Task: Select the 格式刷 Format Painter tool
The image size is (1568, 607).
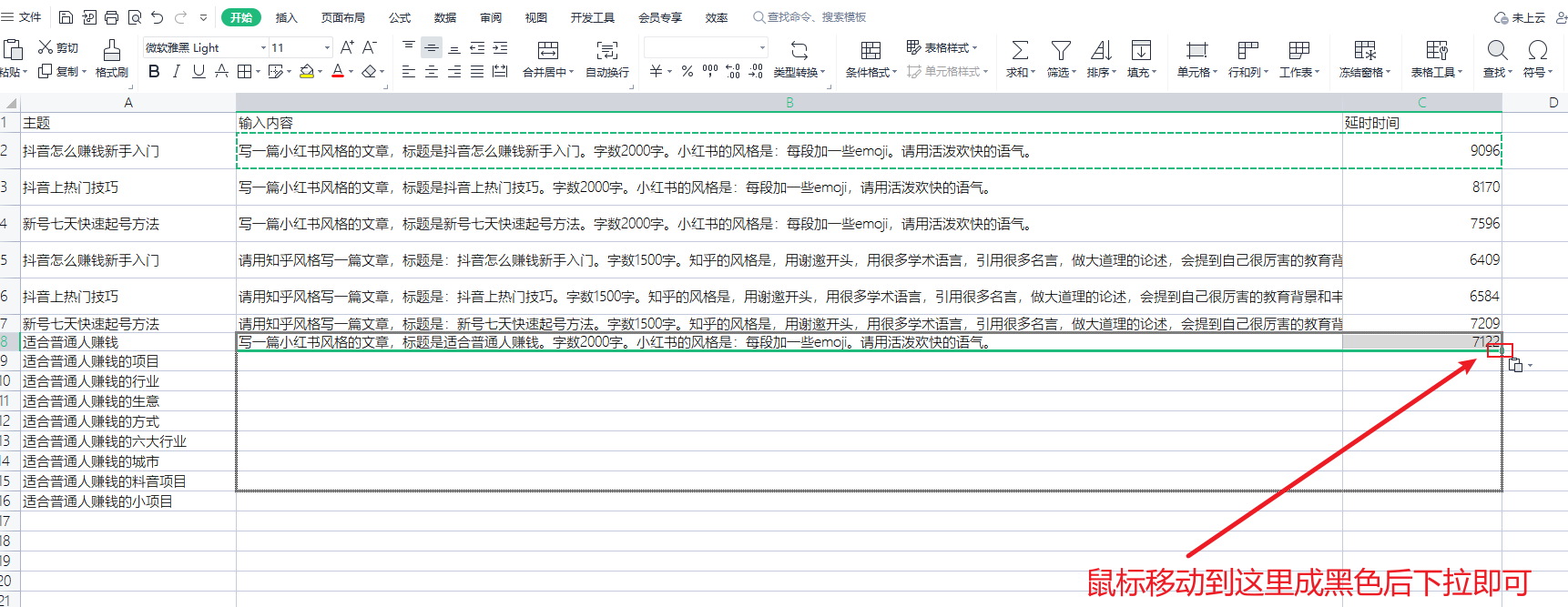Action: 111,58
